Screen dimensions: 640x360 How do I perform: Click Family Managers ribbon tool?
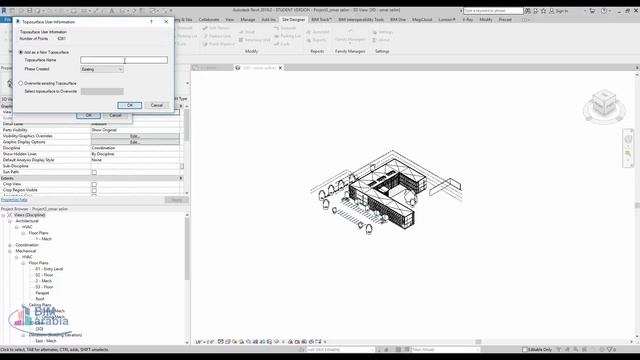coord(350,36)
